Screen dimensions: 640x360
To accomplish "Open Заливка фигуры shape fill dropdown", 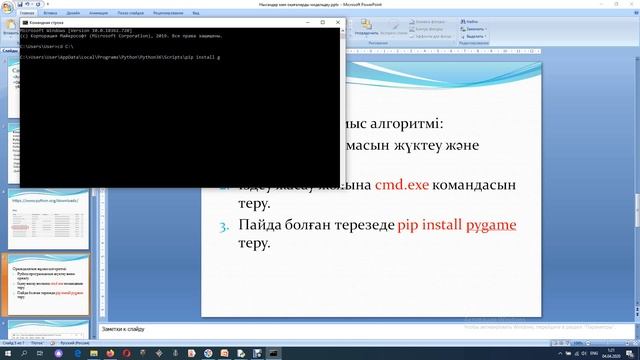I will [x=427, y=22].
